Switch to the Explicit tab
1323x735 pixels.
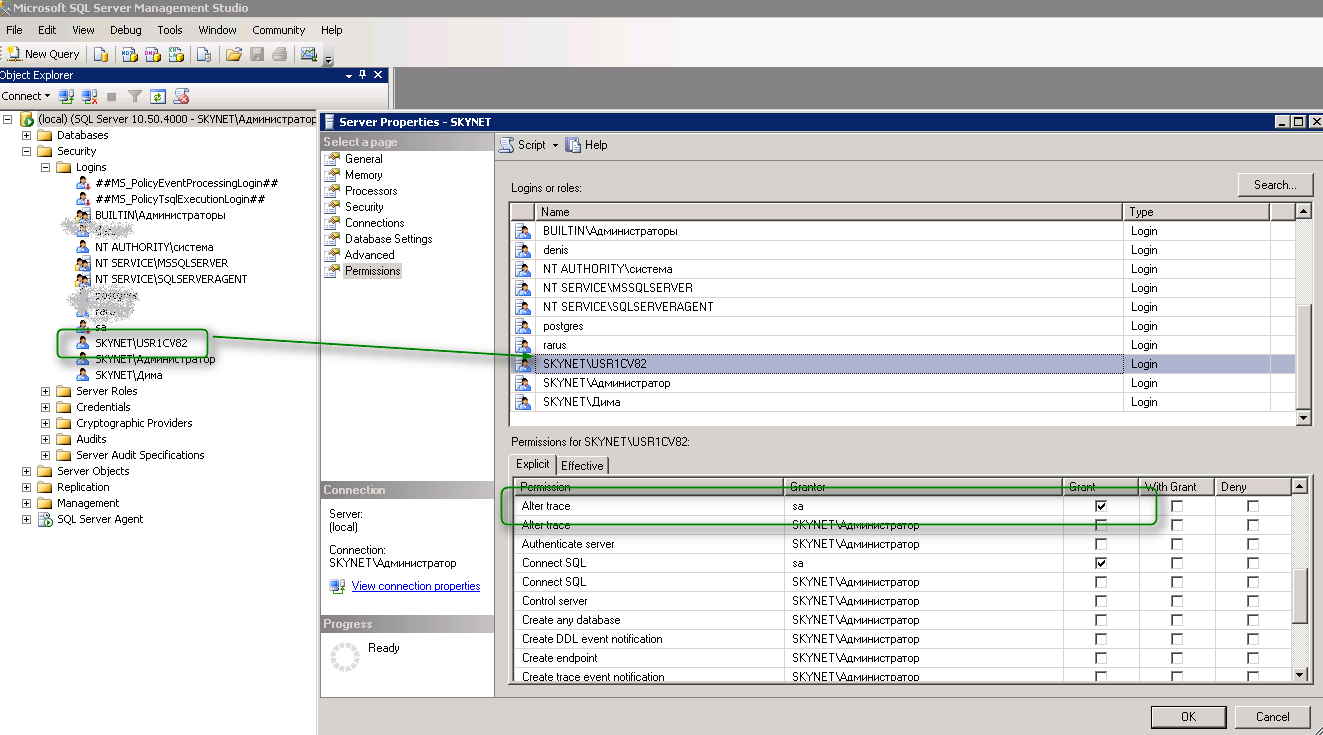tap(533, 464)
